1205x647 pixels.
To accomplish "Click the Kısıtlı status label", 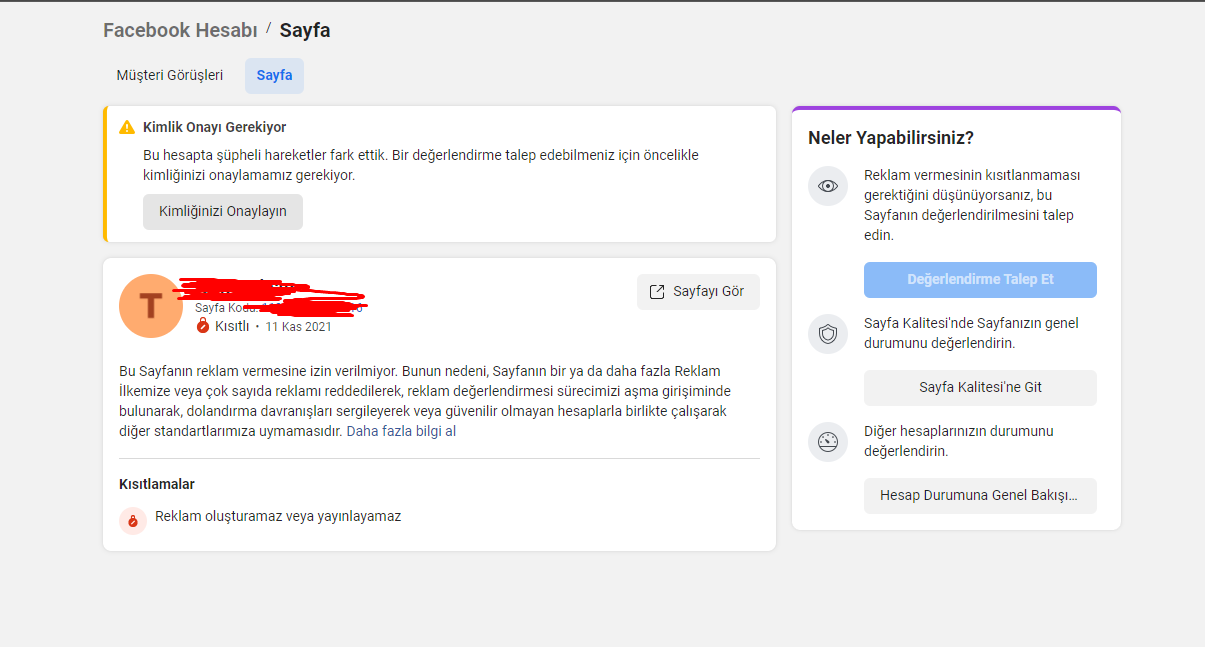I will pos(232,326).
